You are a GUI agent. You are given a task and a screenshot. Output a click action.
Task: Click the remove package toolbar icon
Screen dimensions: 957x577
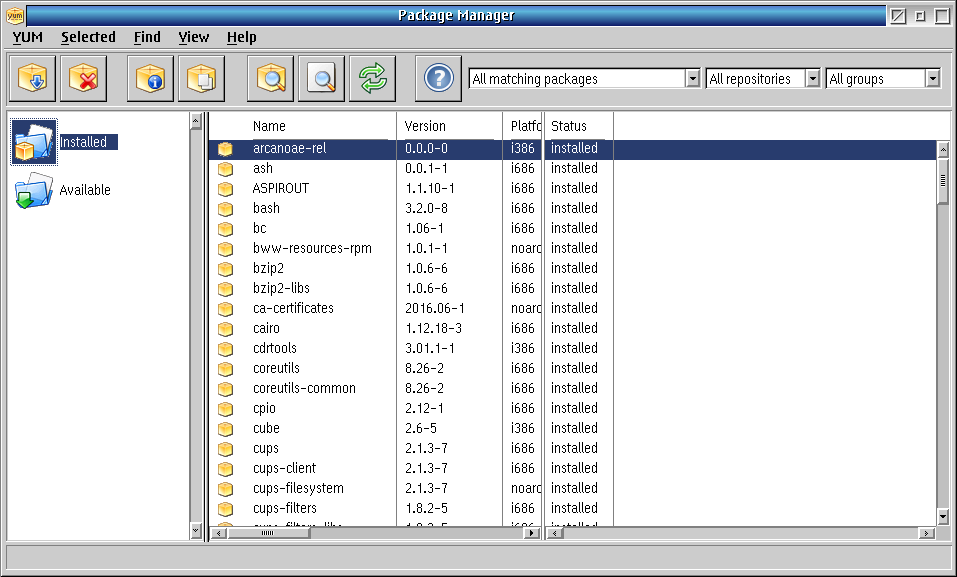(x=84, y=79)
